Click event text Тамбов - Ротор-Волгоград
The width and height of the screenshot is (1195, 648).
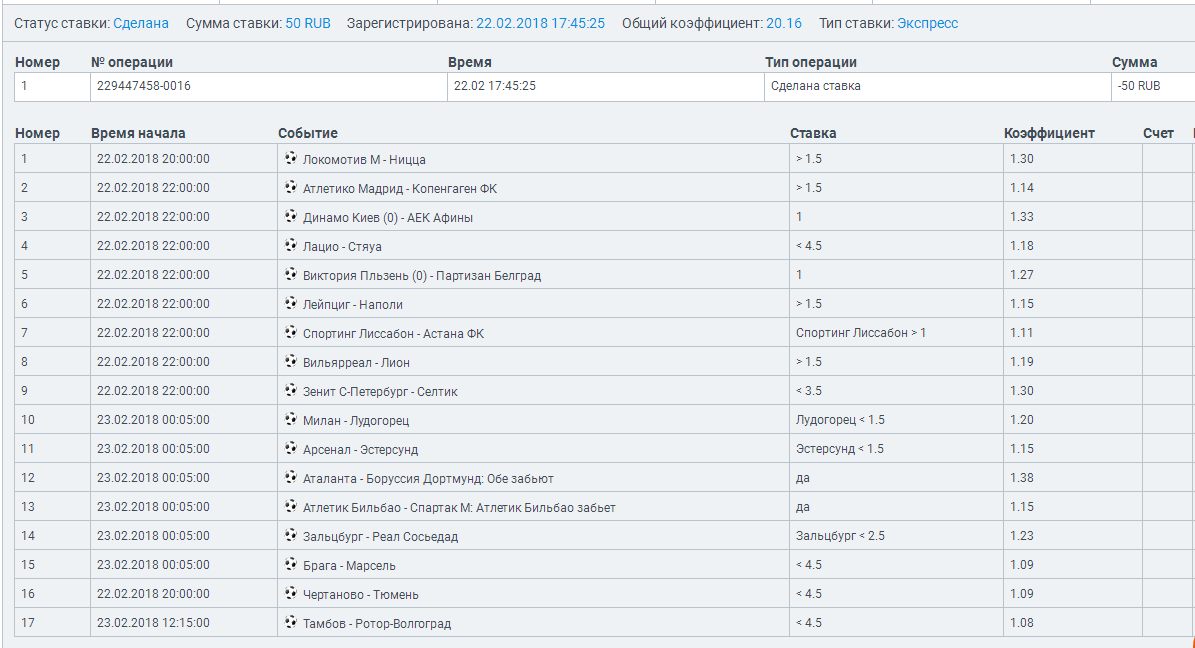click(377, 624)
